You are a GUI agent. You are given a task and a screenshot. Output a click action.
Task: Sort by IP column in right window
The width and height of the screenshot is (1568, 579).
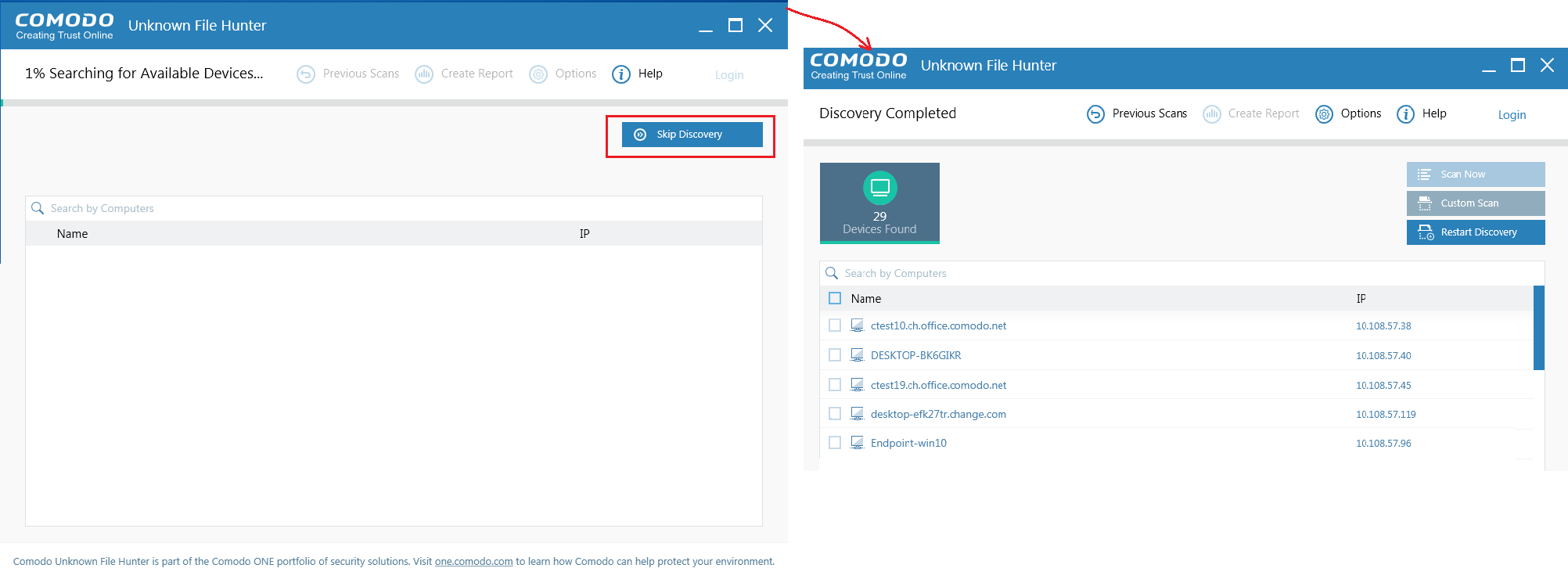click(x=1361, y=299)
